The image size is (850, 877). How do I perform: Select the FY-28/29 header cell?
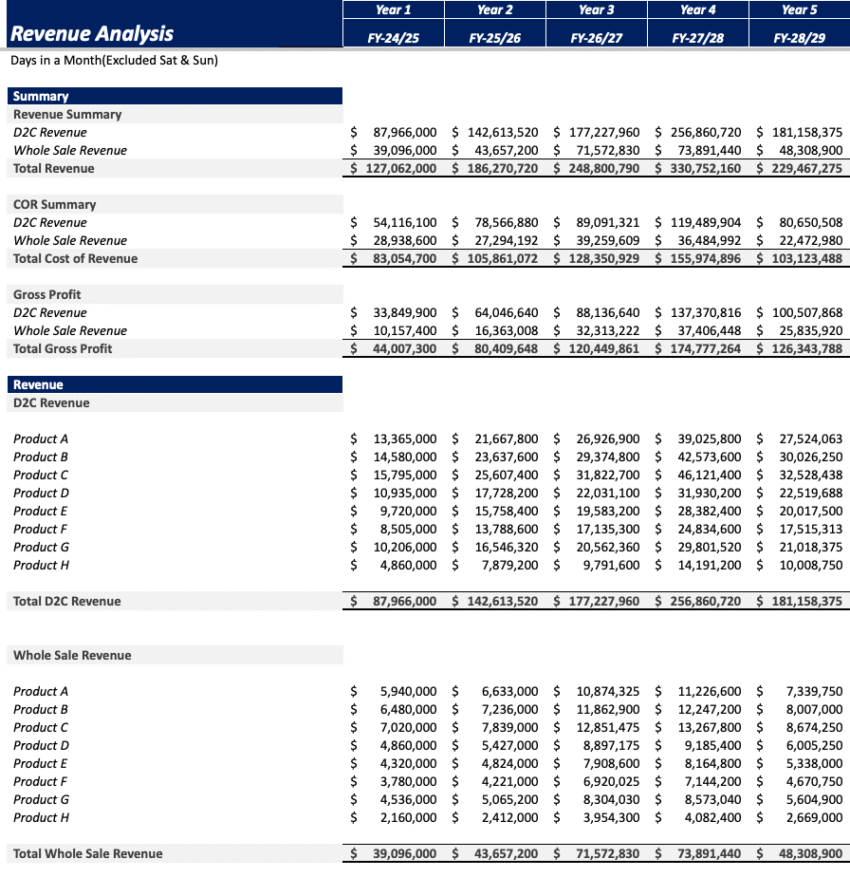click(801, 41)
